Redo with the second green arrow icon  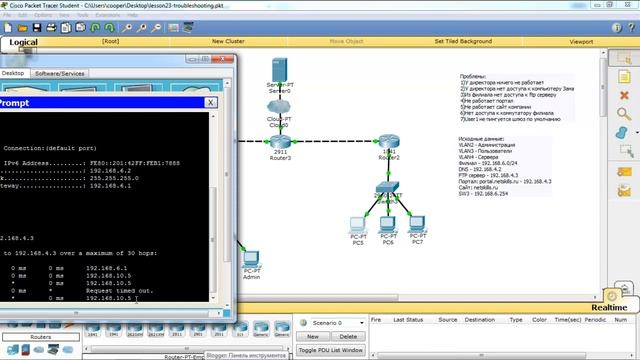[x=109, y=28]
